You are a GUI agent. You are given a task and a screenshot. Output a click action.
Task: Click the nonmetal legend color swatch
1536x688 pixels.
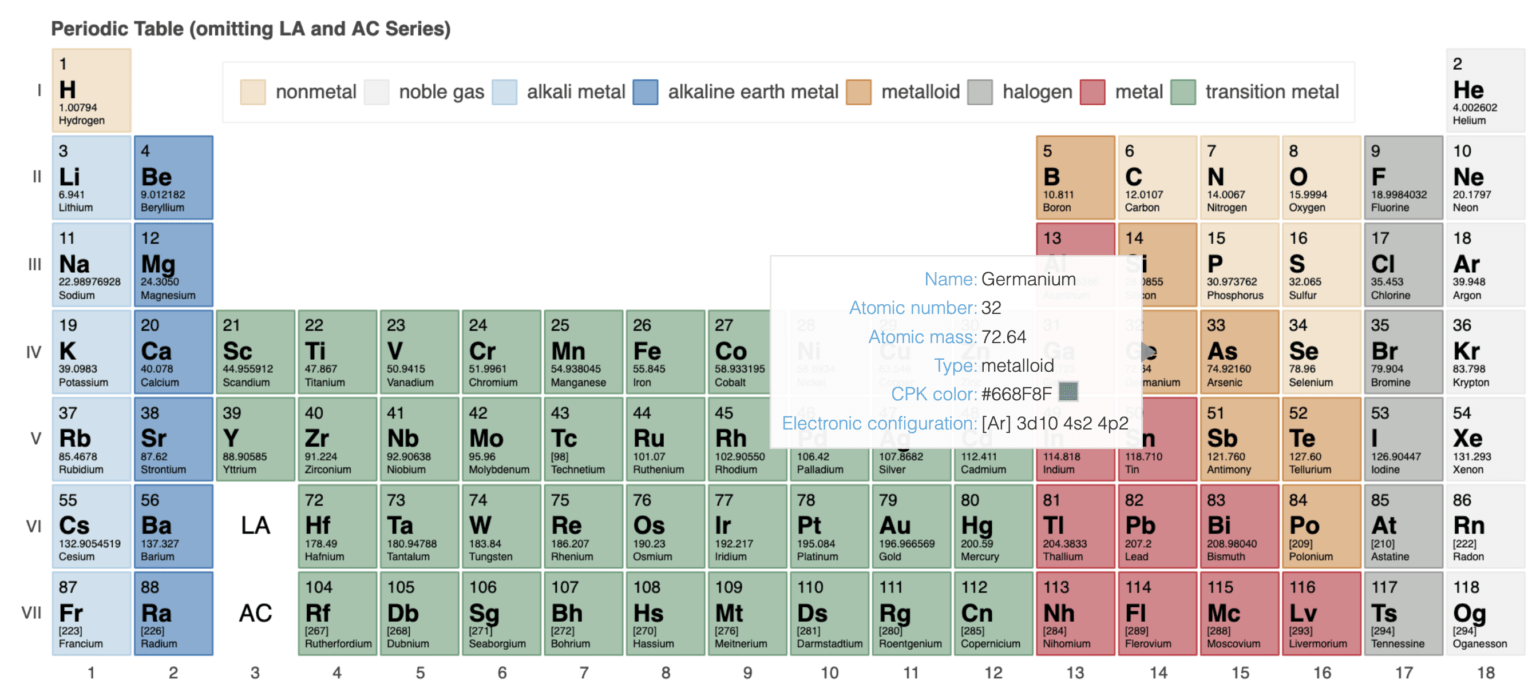tap(253, 93)
